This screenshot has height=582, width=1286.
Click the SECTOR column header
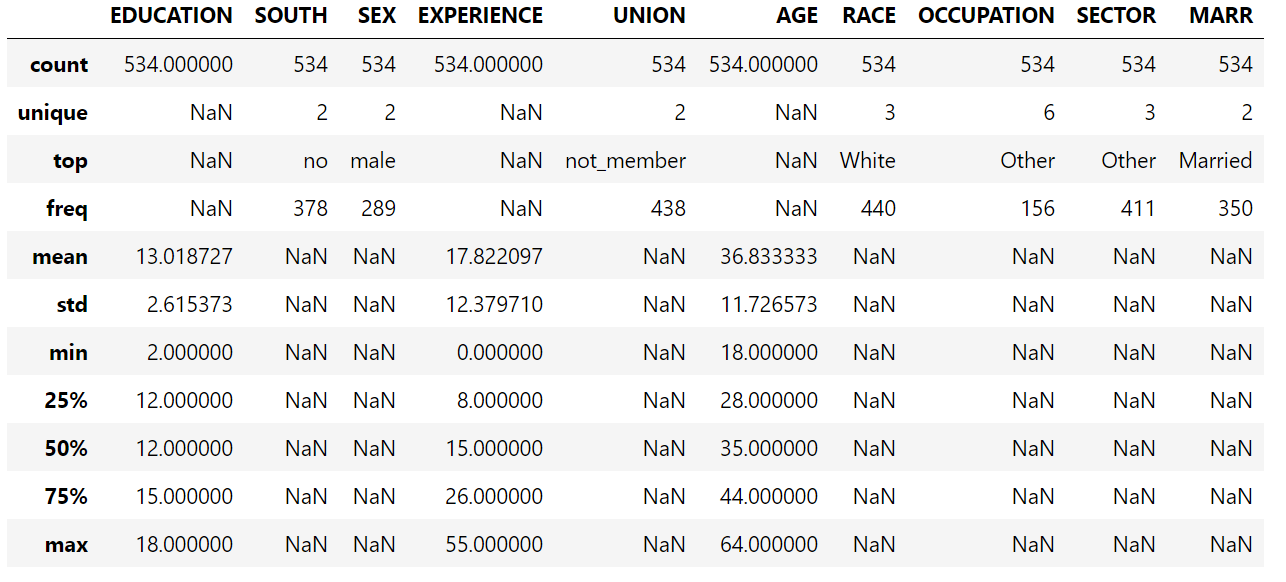click(1116, 16)
